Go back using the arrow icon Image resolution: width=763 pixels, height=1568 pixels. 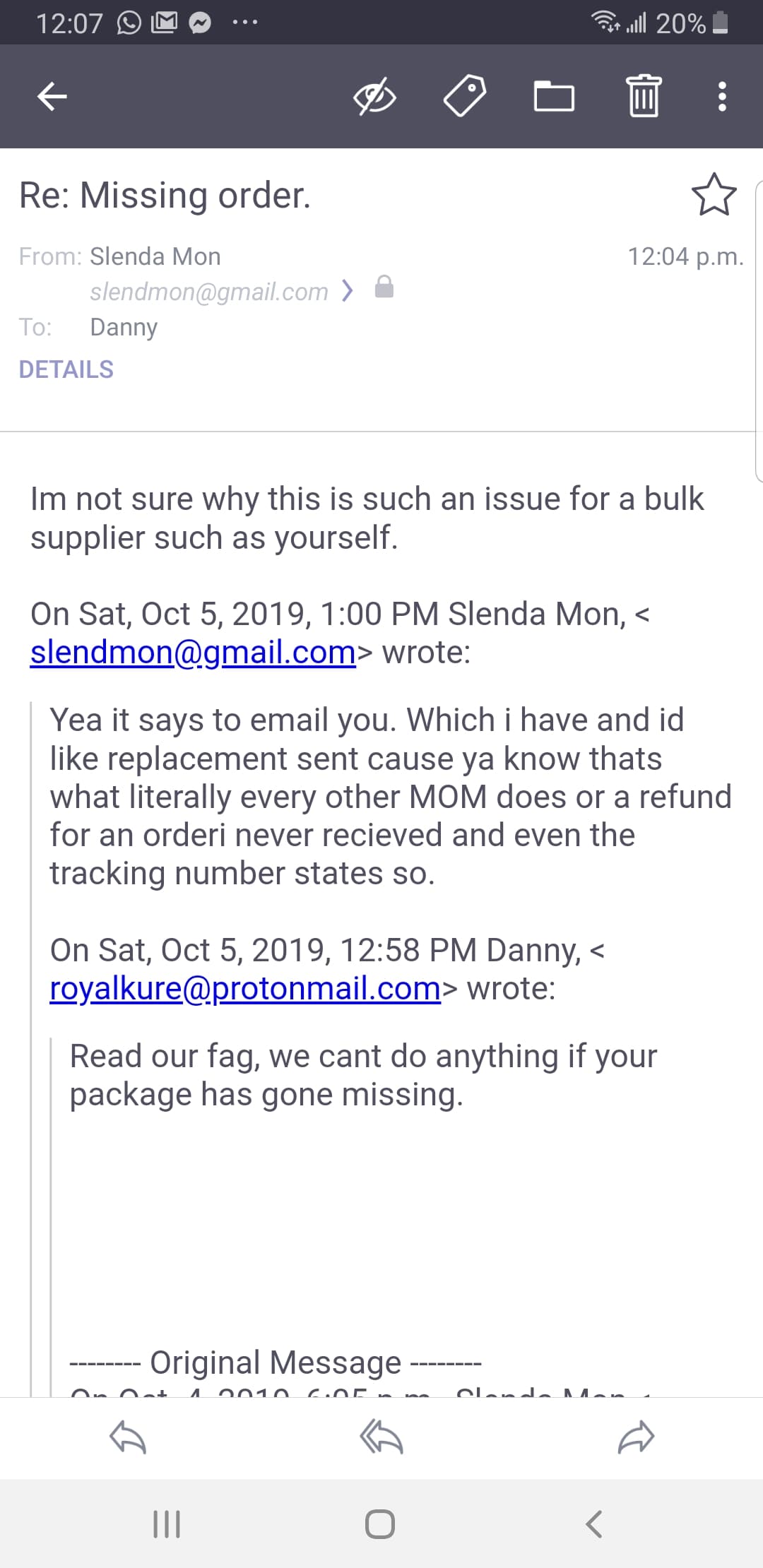[x=52, y=96]
